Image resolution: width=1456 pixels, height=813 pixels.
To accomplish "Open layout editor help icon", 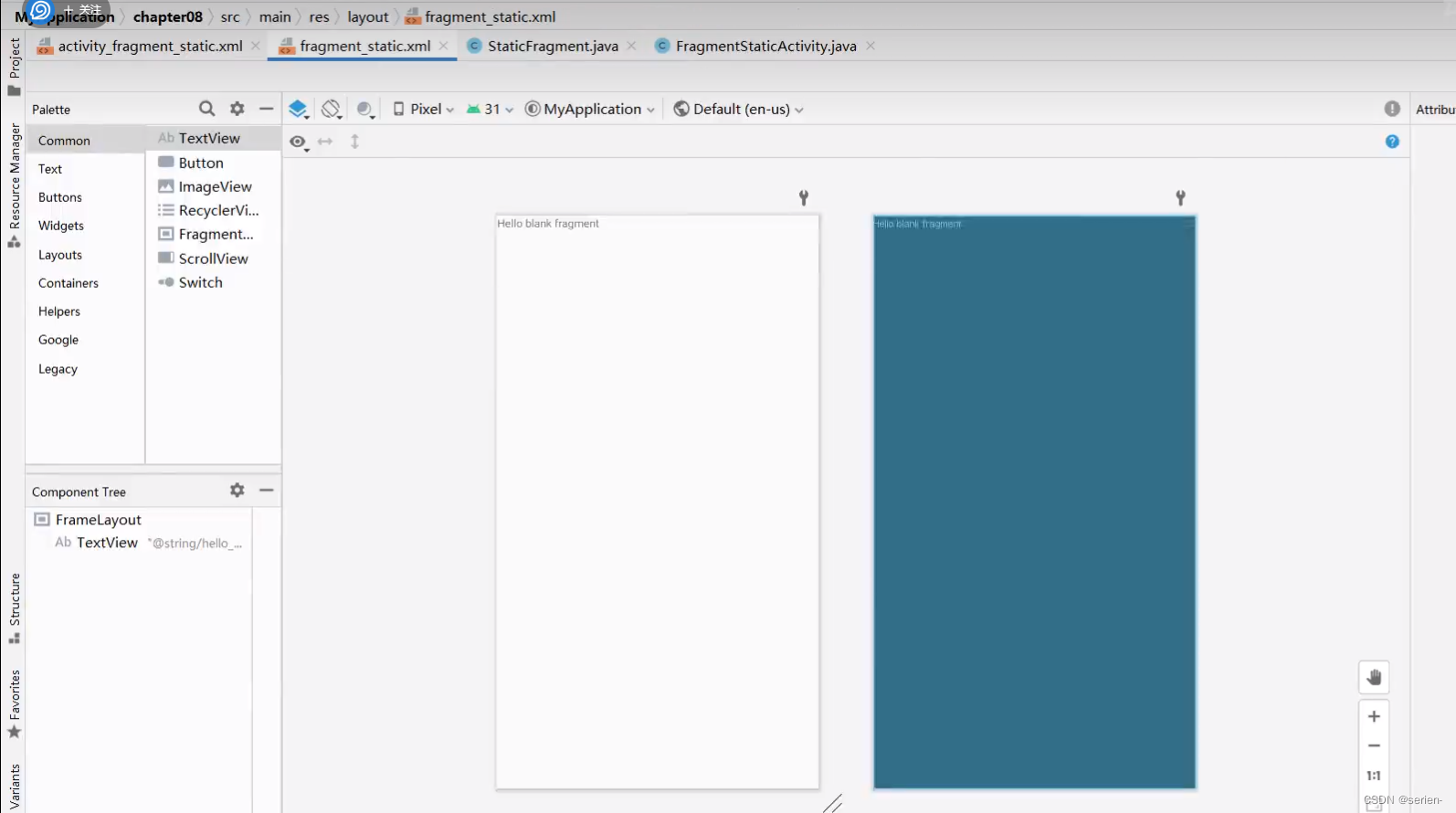I will pos(1392,142).
